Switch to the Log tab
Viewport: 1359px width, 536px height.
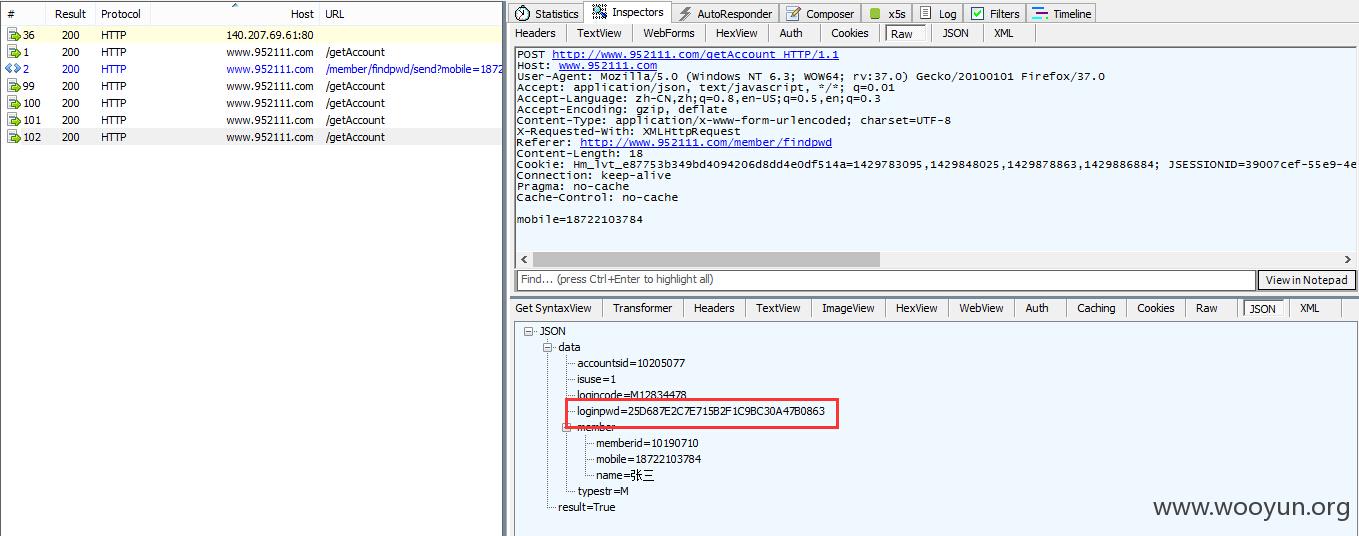click(938, 14)
